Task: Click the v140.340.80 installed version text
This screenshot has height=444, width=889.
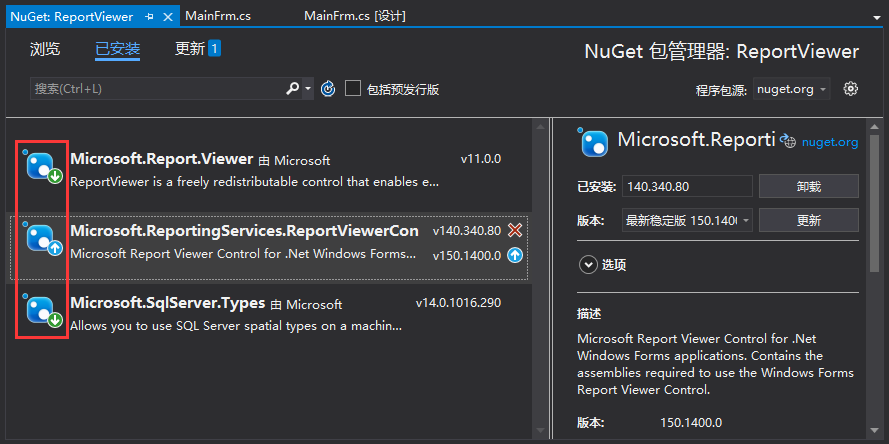Action: pos(467,231)
